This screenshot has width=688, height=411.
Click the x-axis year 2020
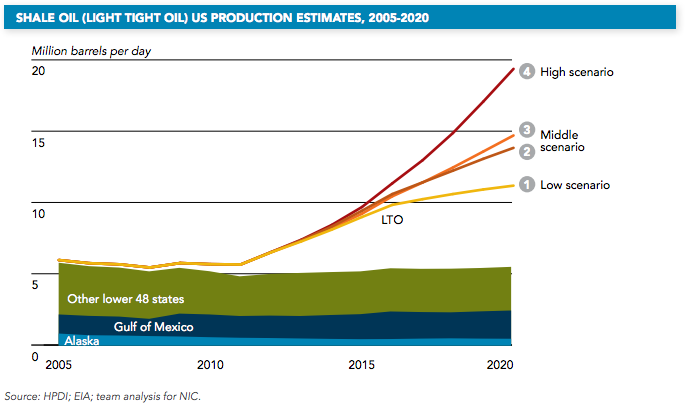coord(500,365)
